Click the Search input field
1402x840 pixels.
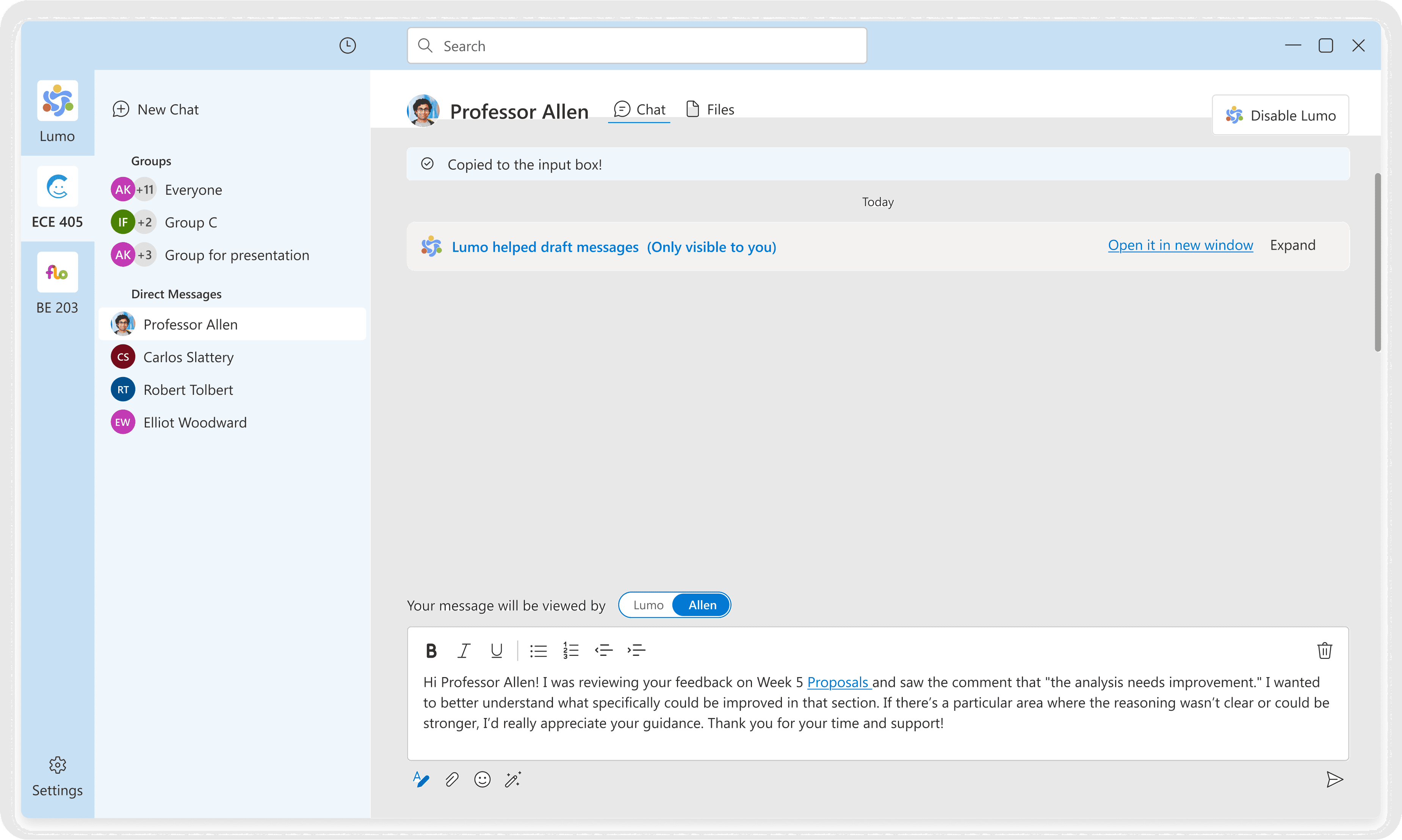[x=637, y=46]
